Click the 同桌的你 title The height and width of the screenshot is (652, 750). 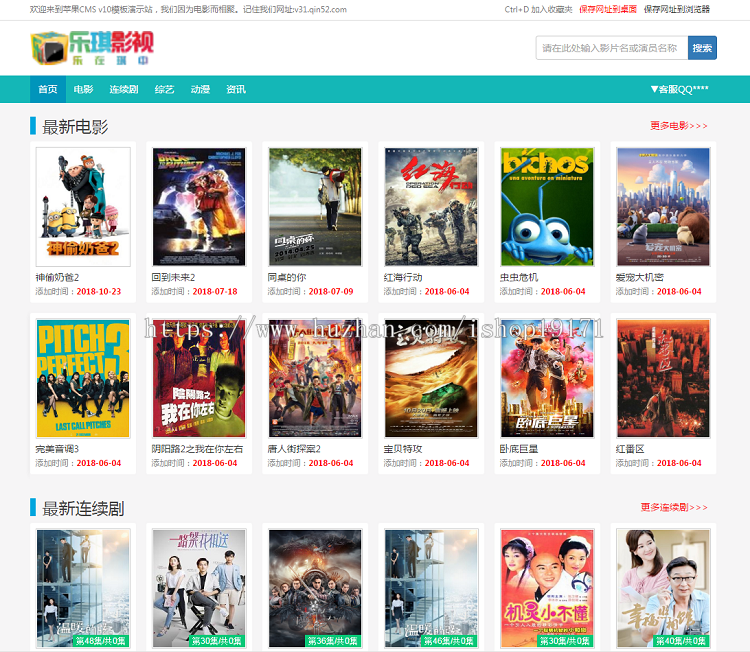287,277
